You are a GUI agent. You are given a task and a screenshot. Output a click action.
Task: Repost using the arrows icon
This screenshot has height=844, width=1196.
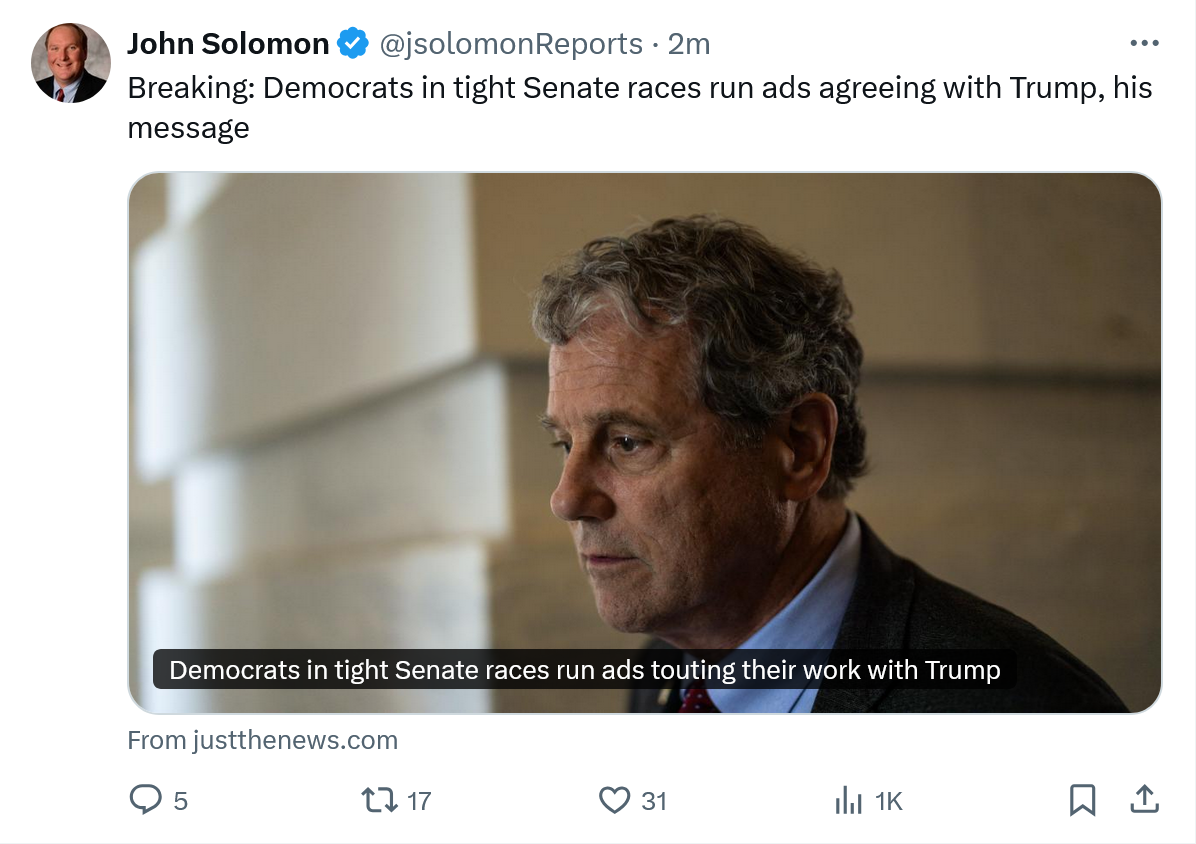pos(379,799)
